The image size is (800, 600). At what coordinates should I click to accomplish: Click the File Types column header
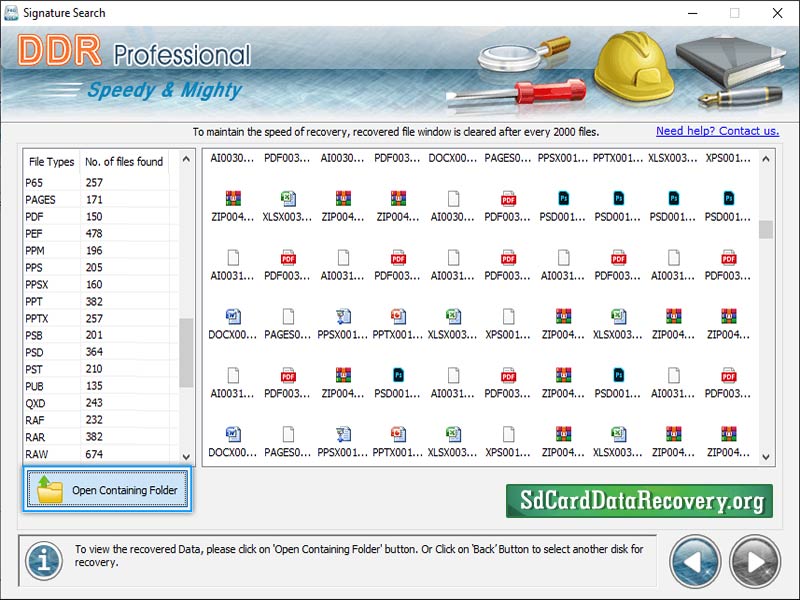[x=51, y=162]
